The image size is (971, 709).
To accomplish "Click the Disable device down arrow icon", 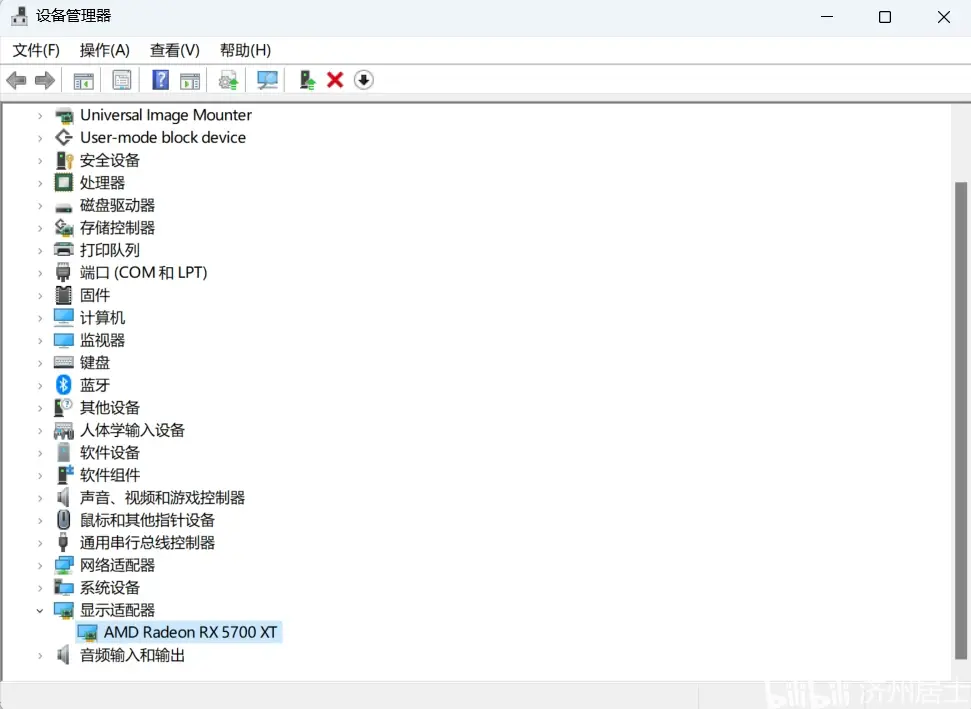I will (x=364, y=80).
